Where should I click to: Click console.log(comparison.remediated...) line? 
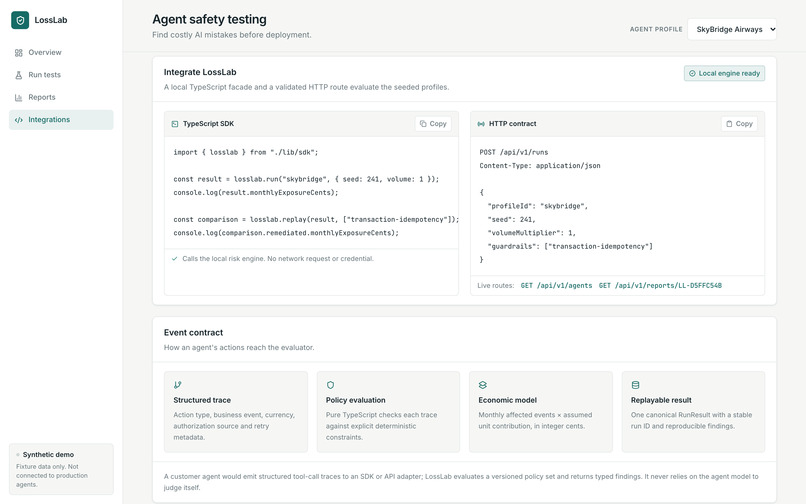pyautogui.click(x=286, y=233)
